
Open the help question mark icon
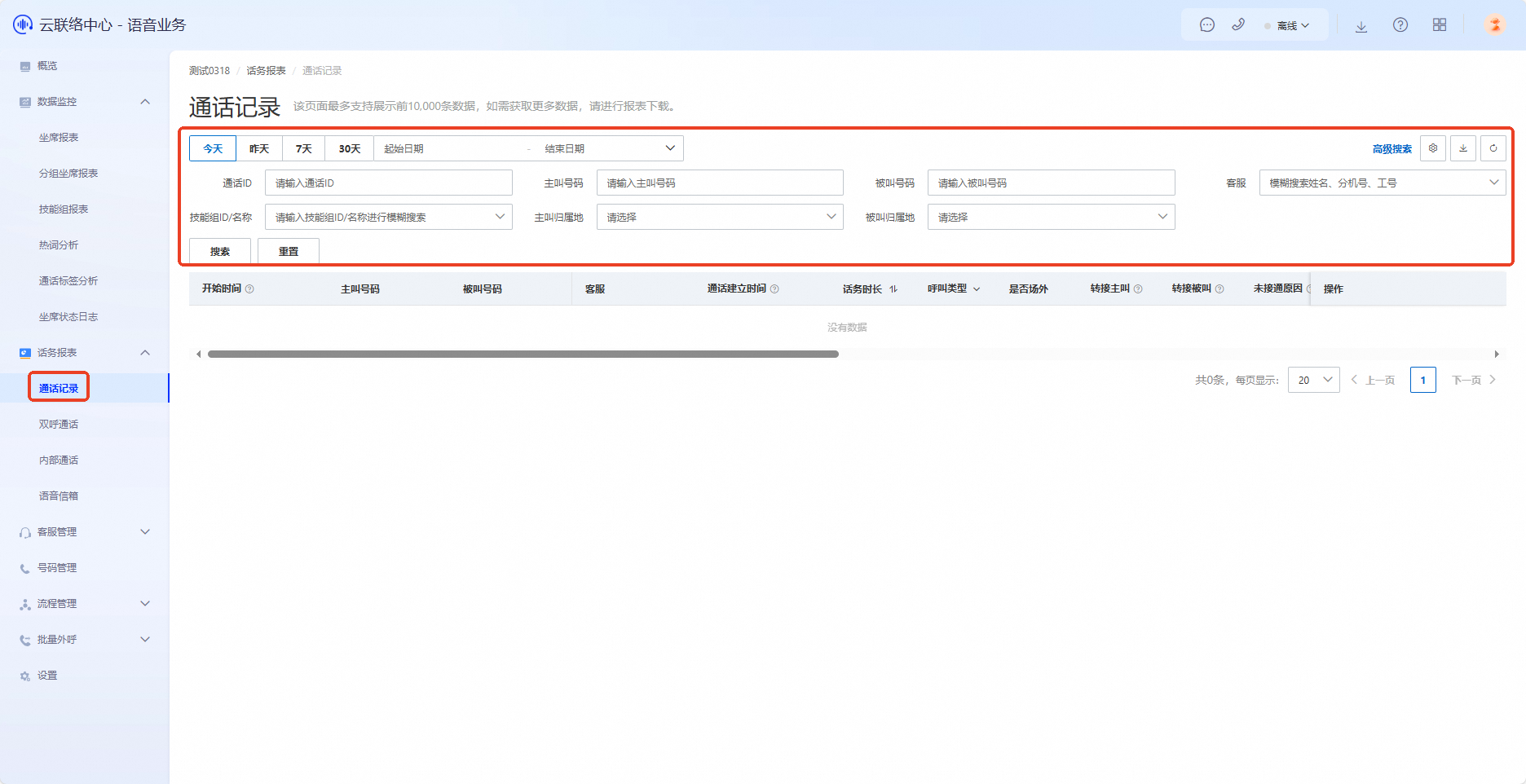point(1400,25)
